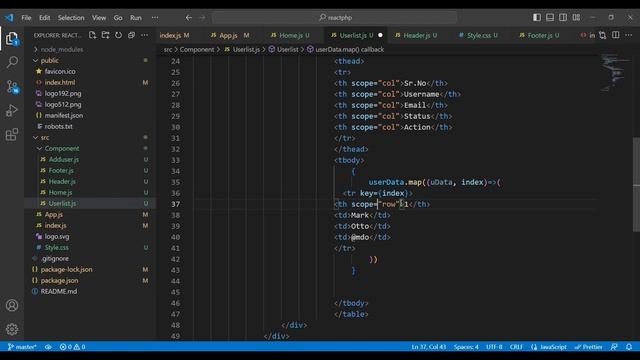Change end of line sequence CRLF
Screen dimensions: 640x360
(x=516, y=347)
